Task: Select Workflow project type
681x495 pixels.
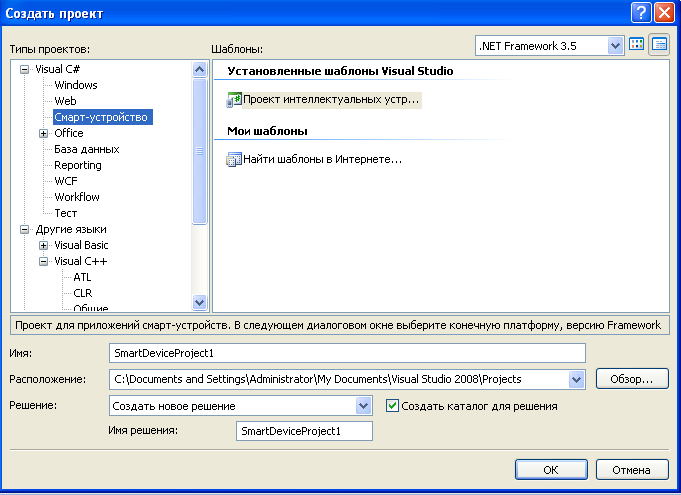Action: [x=77, y=197]
